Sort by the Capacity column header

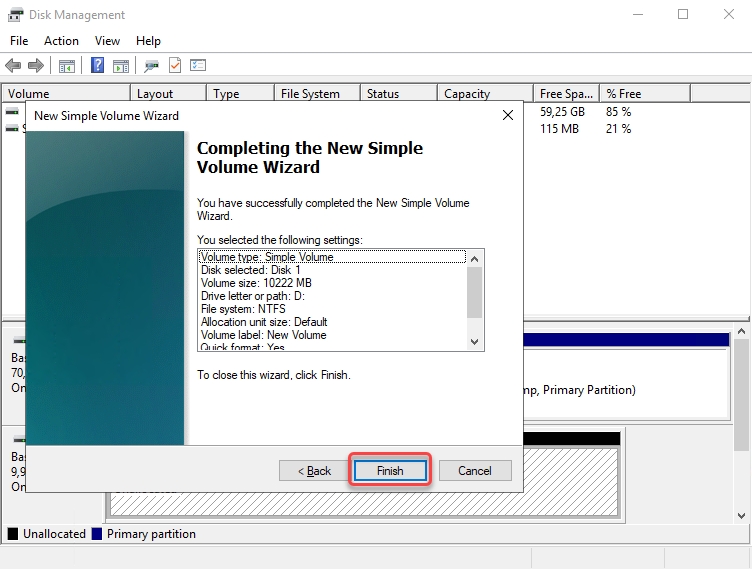pos(467,94)
